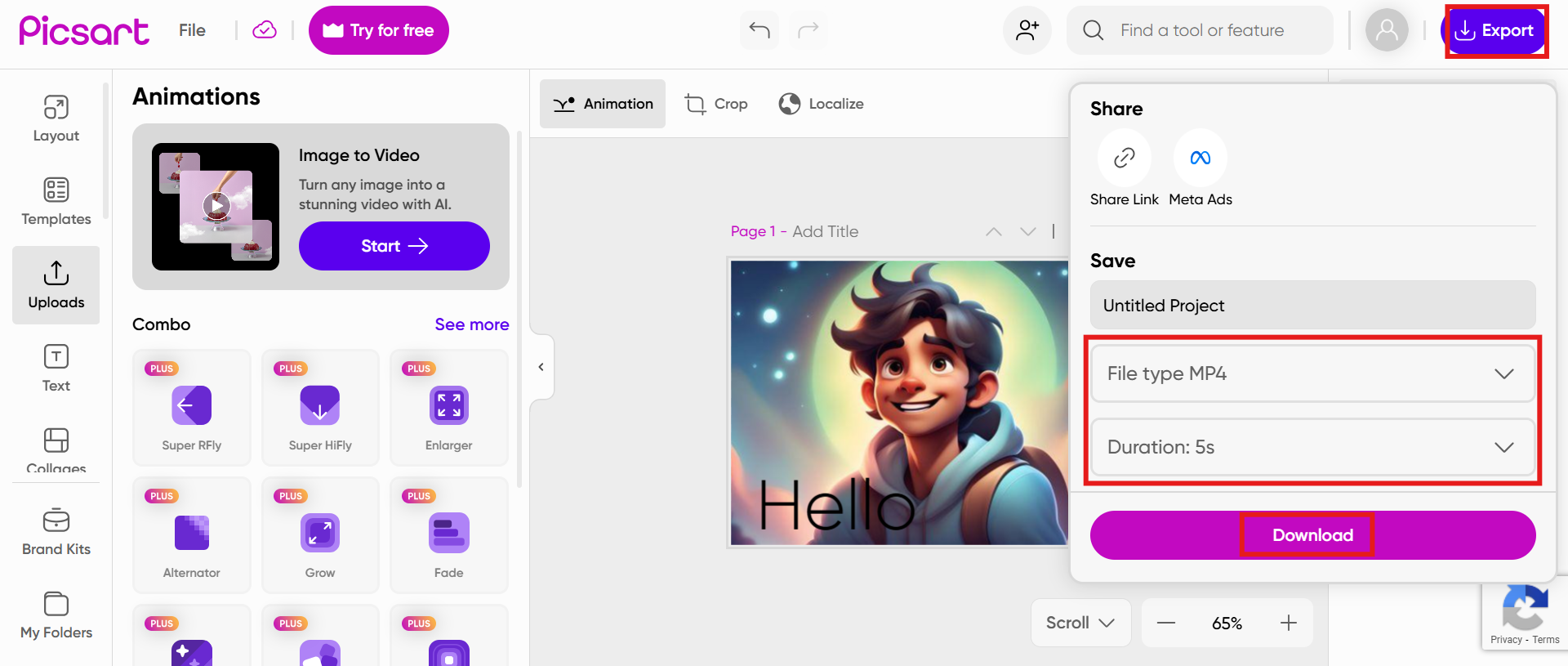The width and height of the screenshot is (1568, 666).
Task: Zoom in with the plus icon
Action: [1289, 623]
